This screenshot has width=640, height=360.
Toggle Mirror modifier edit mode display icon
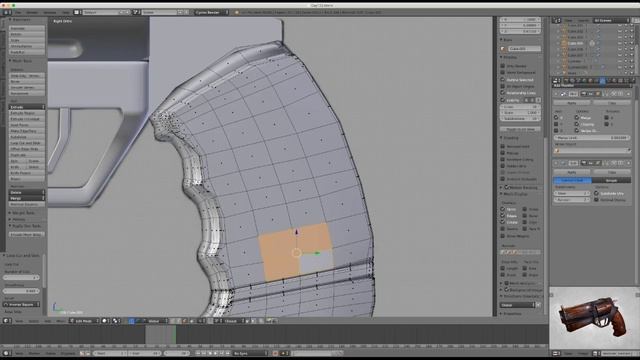[598, 93]
